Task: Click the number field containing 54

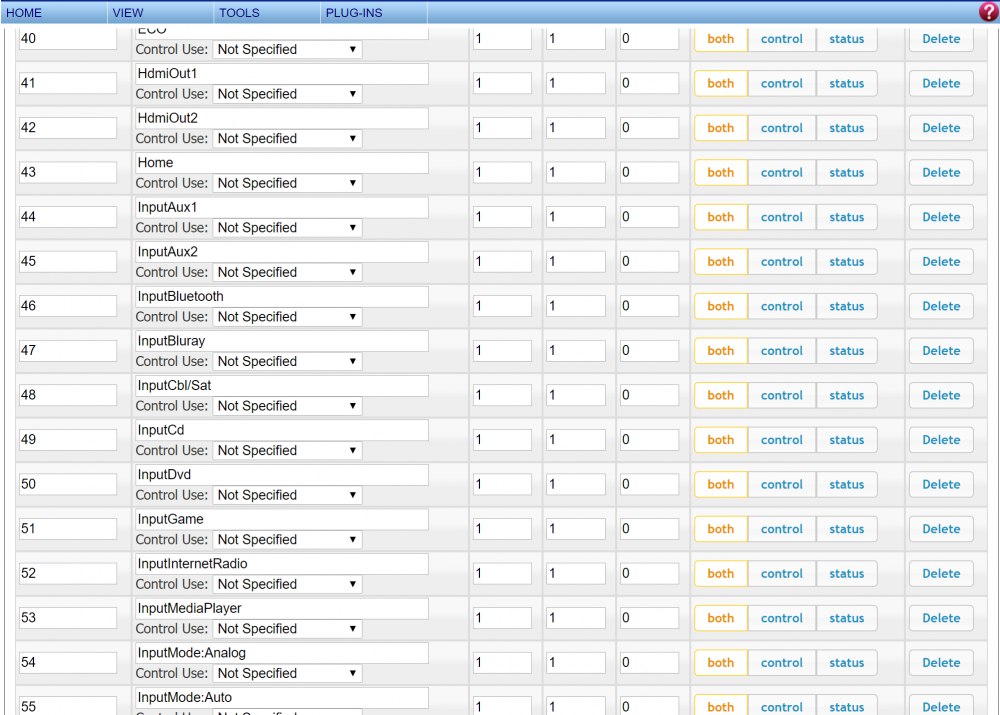Action: 68,663
